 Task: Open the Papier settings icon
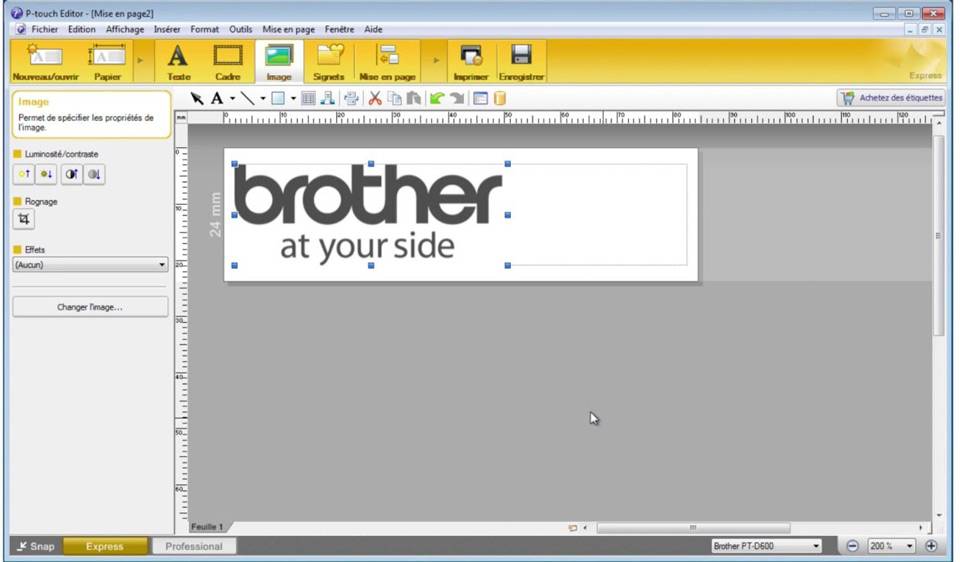[107, 62]
